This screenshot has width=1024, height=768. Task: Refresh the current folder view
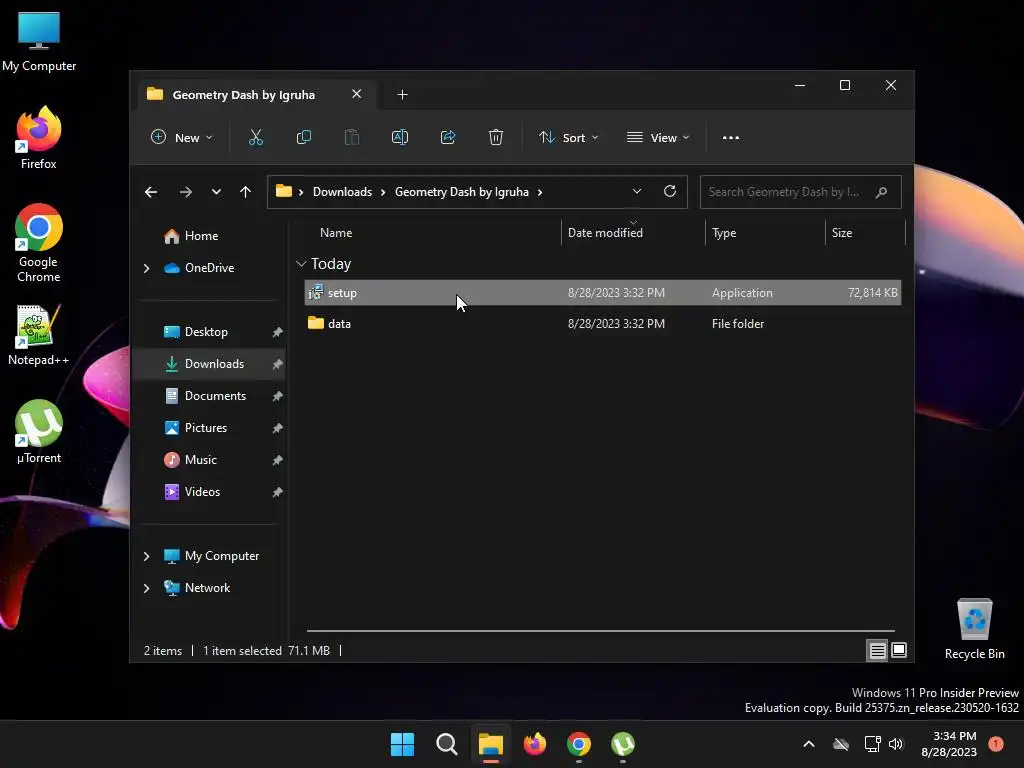click(x=669, y=191)
